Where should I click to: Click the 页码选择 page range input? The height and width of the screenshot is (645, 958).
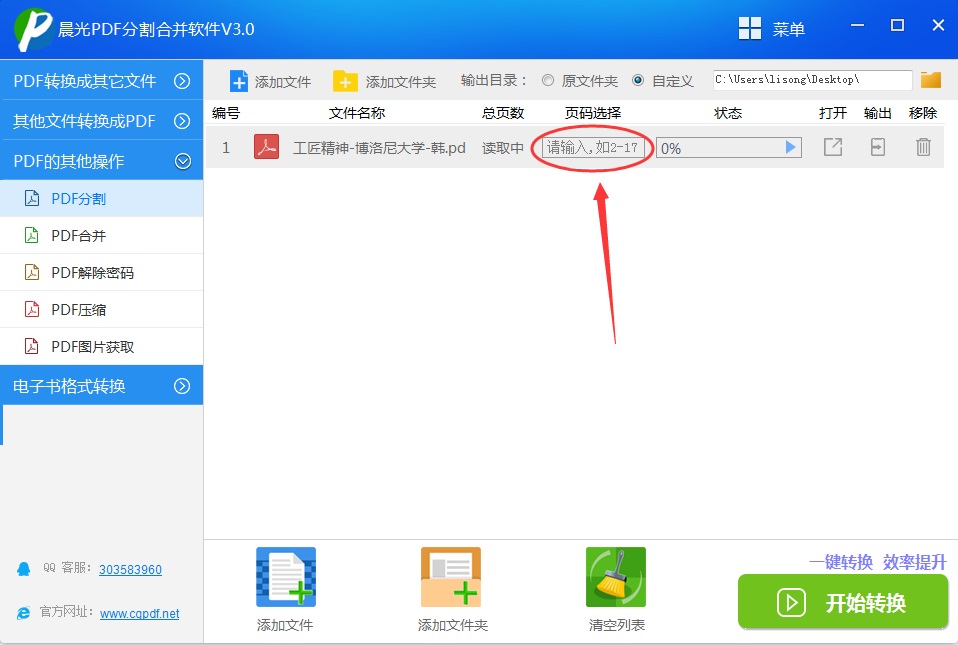pyautogui.click(x=593, y=148)
